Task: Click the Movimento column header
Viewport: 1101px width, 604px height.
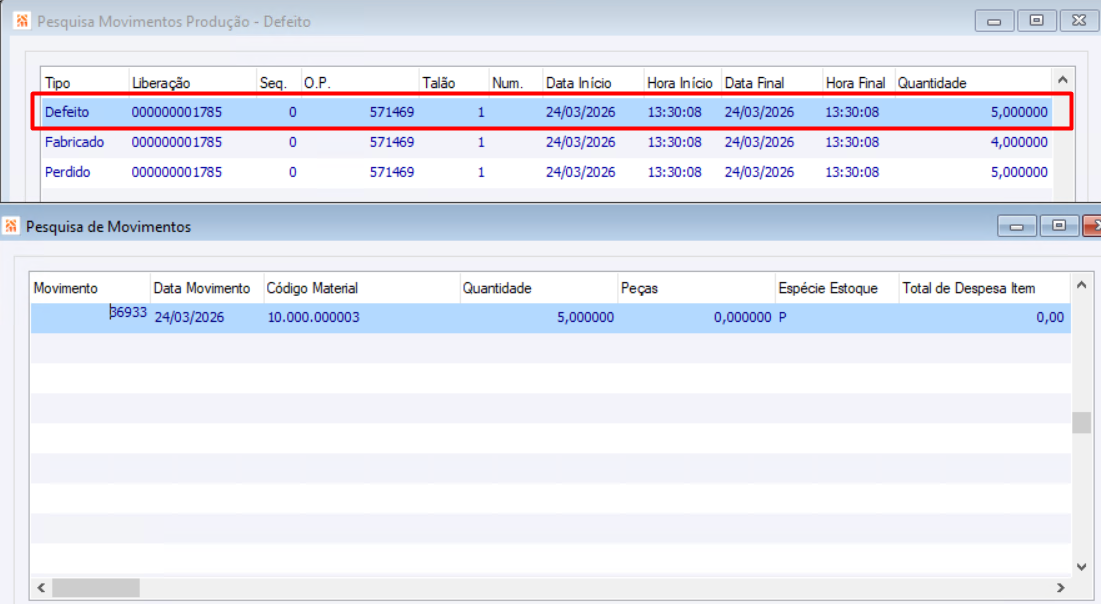Action: pos(91,288)
